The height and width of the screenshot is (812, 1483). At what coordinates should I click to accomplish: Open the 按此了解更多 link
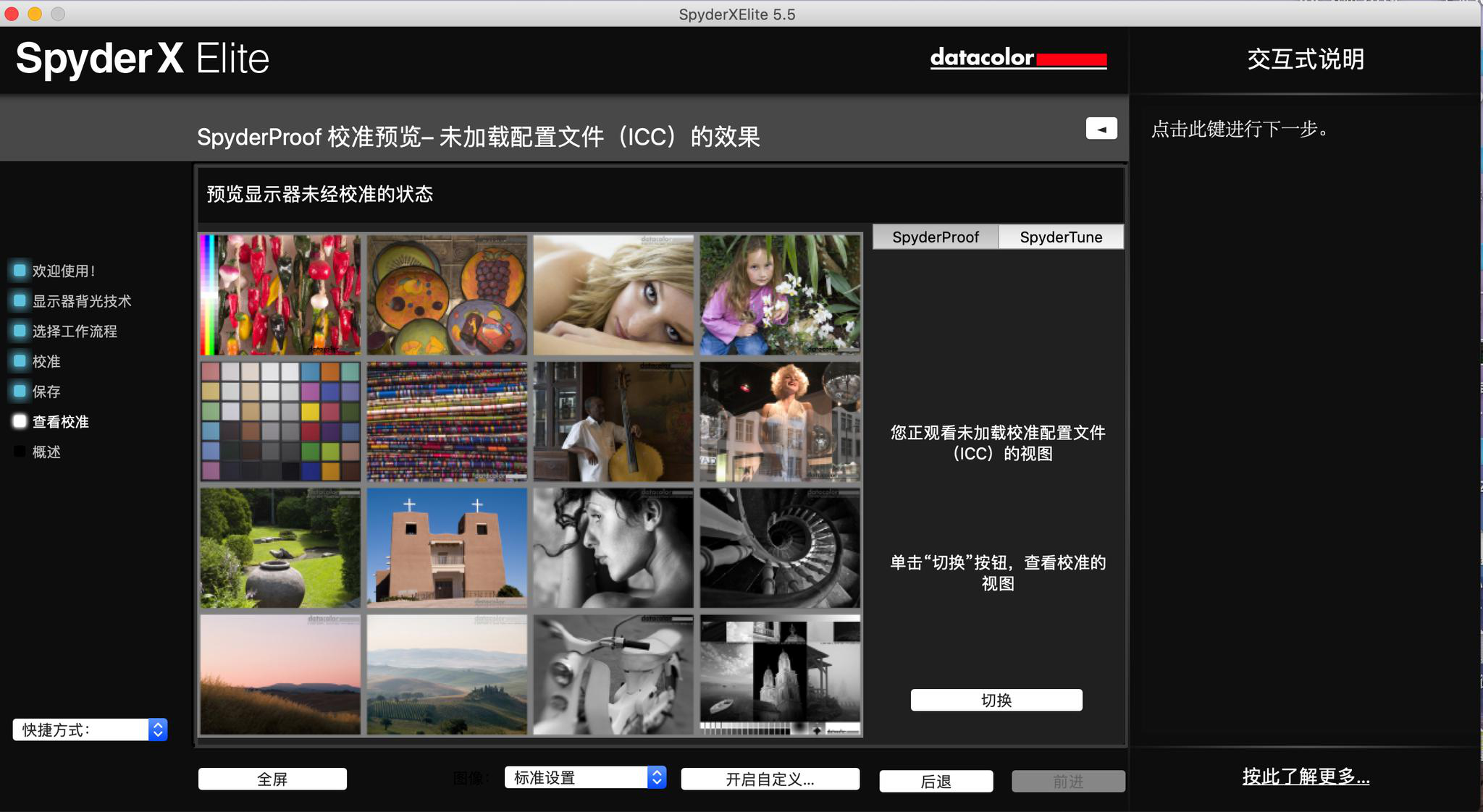pos(1306,777)
